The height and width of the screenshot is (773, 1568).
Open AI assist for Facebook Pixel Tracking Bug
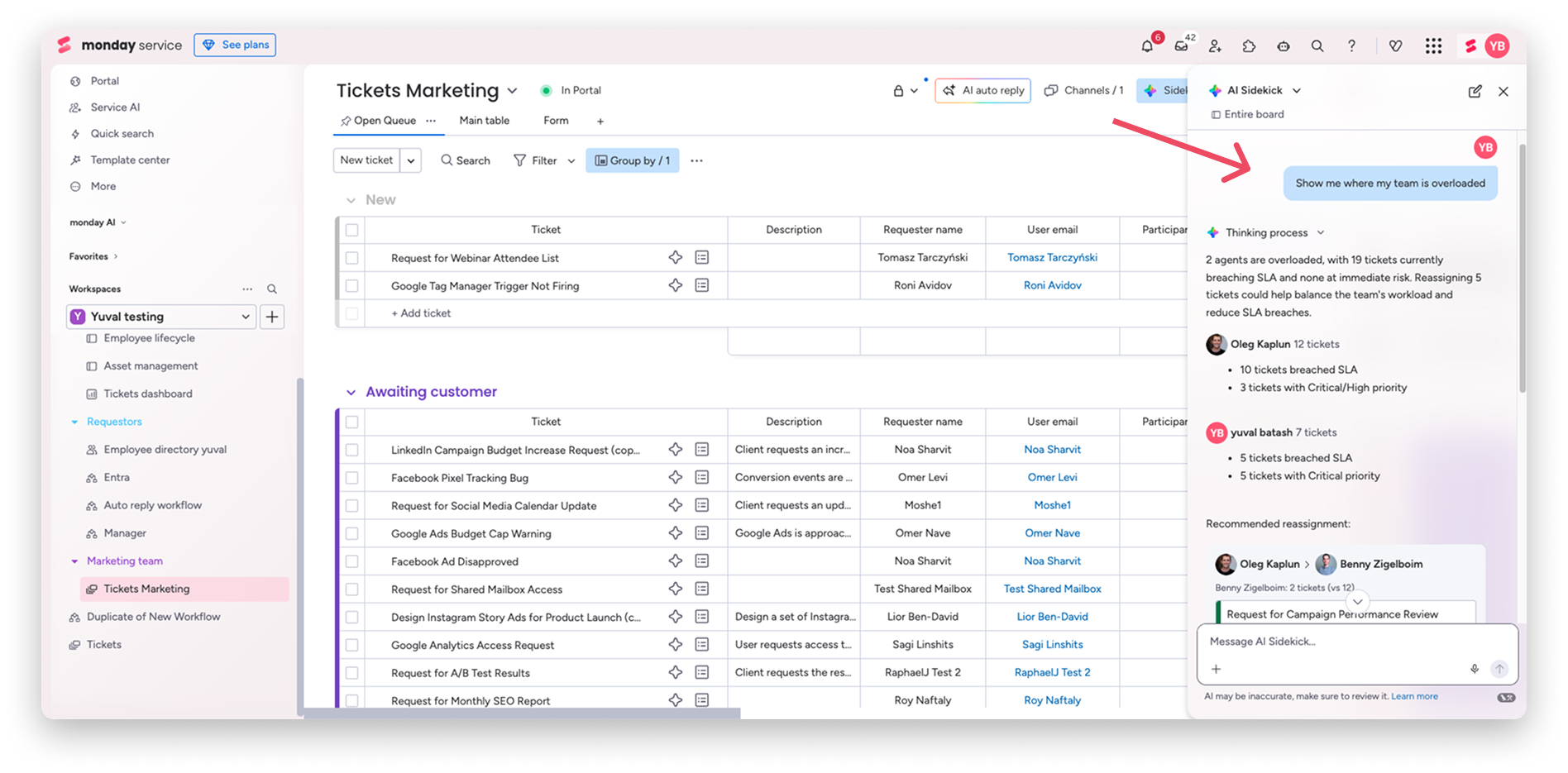(x=676, y=478)
